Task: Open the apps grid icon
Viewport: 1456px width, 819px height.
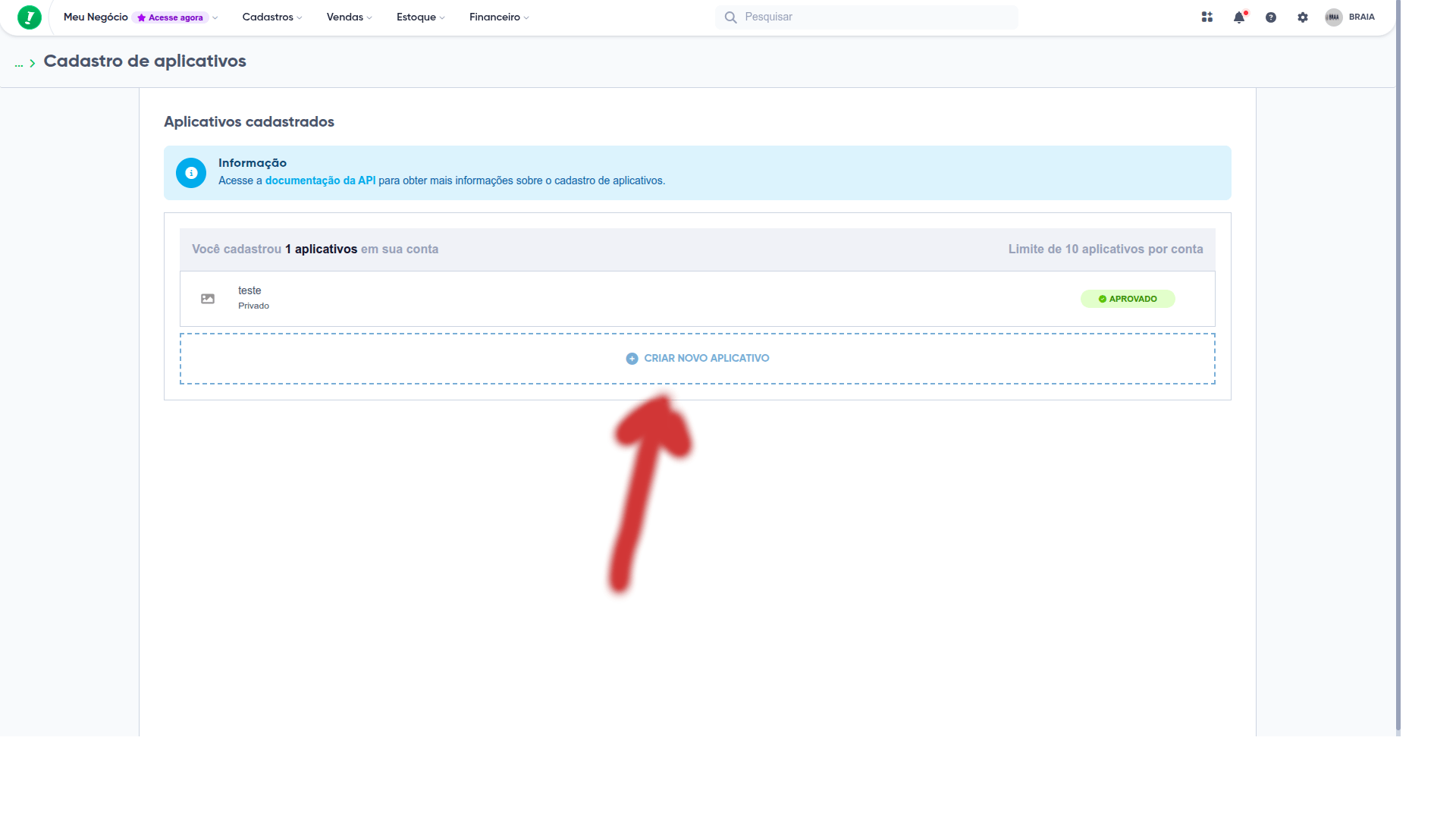Action: tap(1207, 17)
